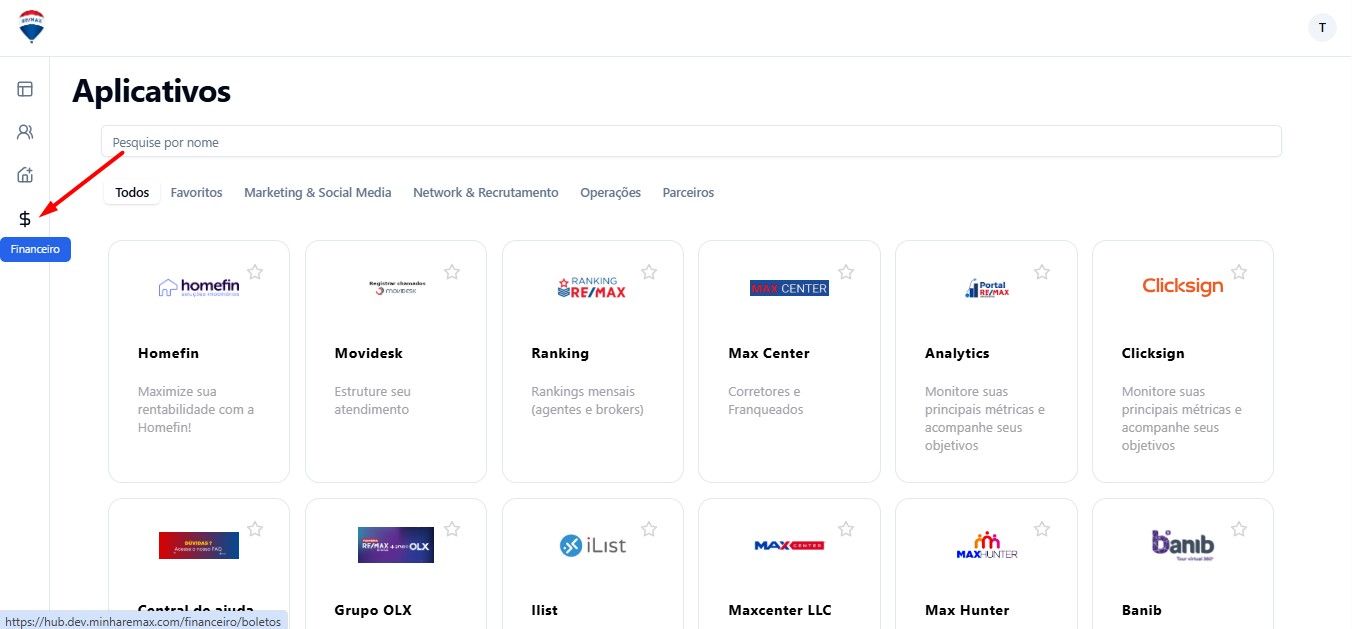Select the Todos tab

[132, 192]
